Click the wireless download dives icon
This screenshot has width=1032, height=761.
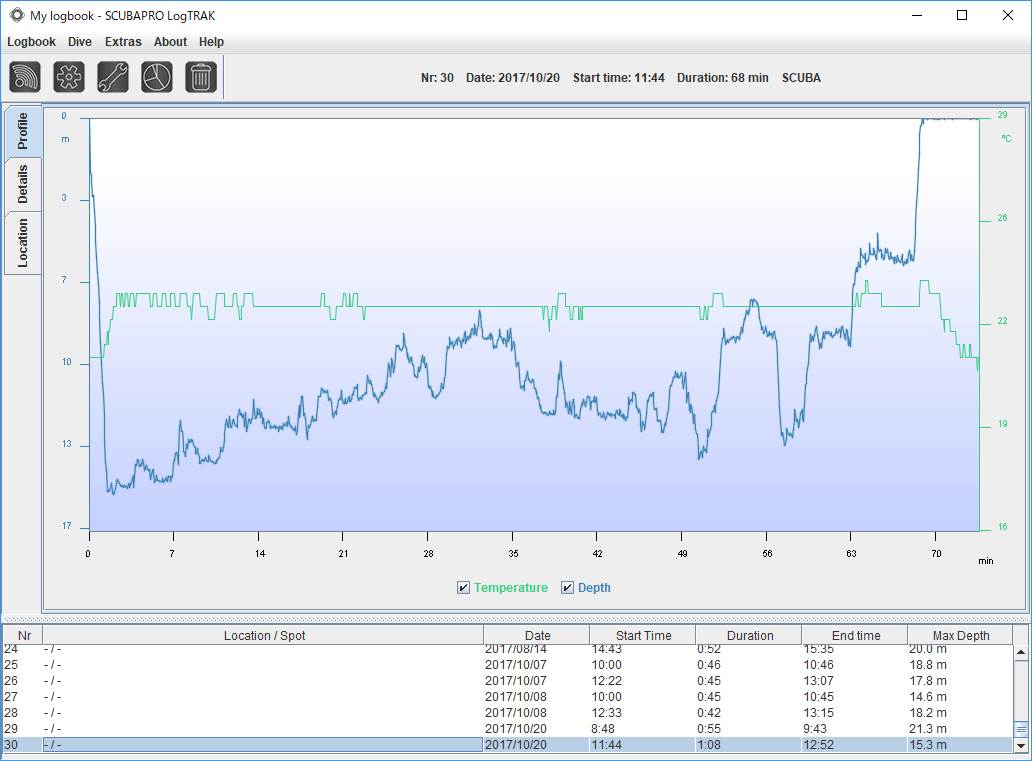tap(25, 77)
